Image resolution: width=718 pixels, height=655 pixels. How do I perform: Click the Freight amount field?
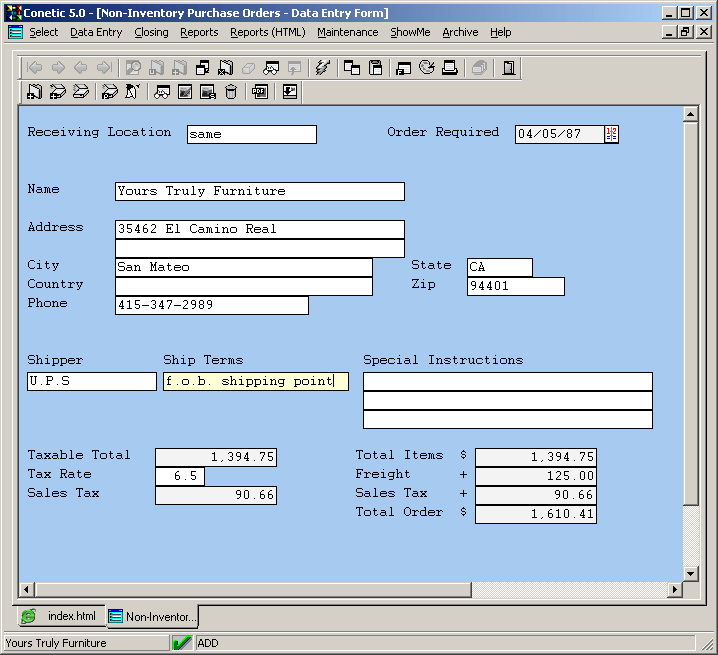(535, 476)
